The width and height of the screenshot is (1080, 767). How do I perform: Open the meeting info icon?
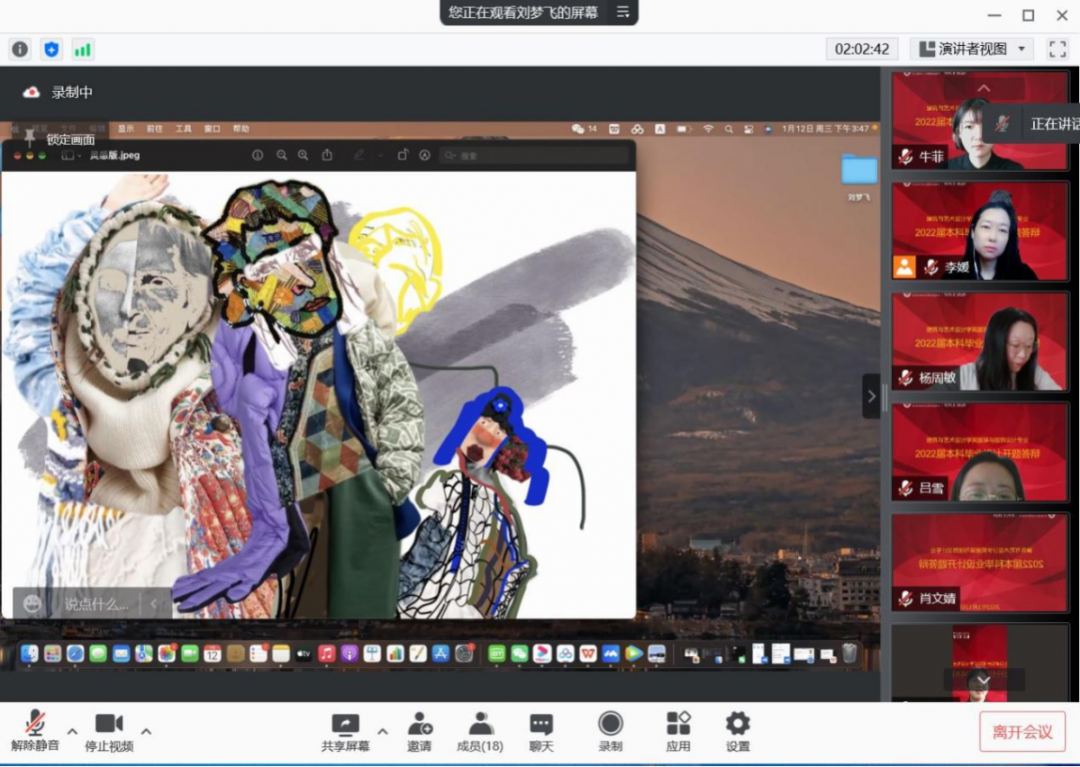click(20, 49)
